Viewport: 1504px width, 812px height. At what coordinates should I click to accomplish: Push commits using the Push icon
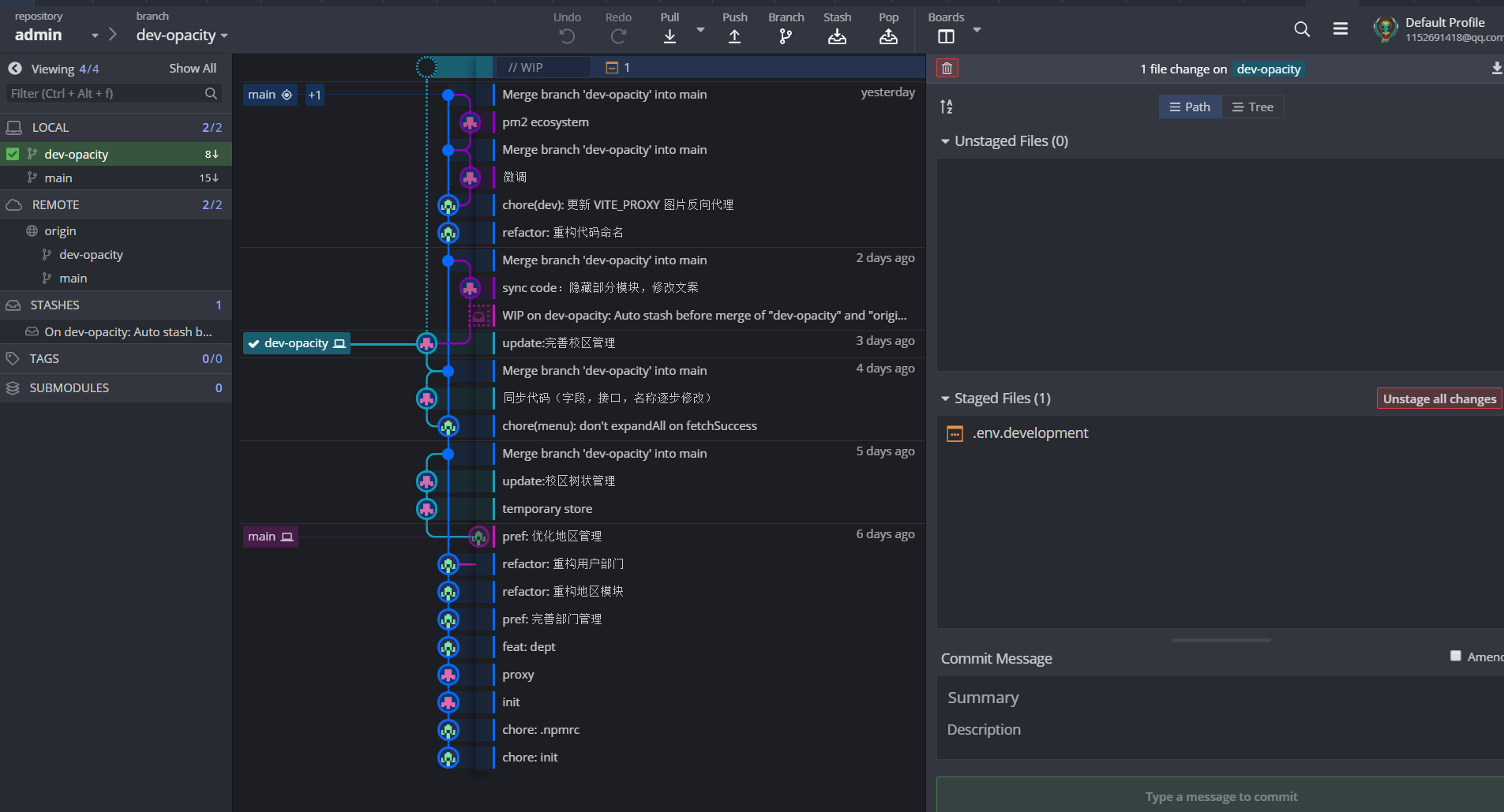click(x=734, y=36)
